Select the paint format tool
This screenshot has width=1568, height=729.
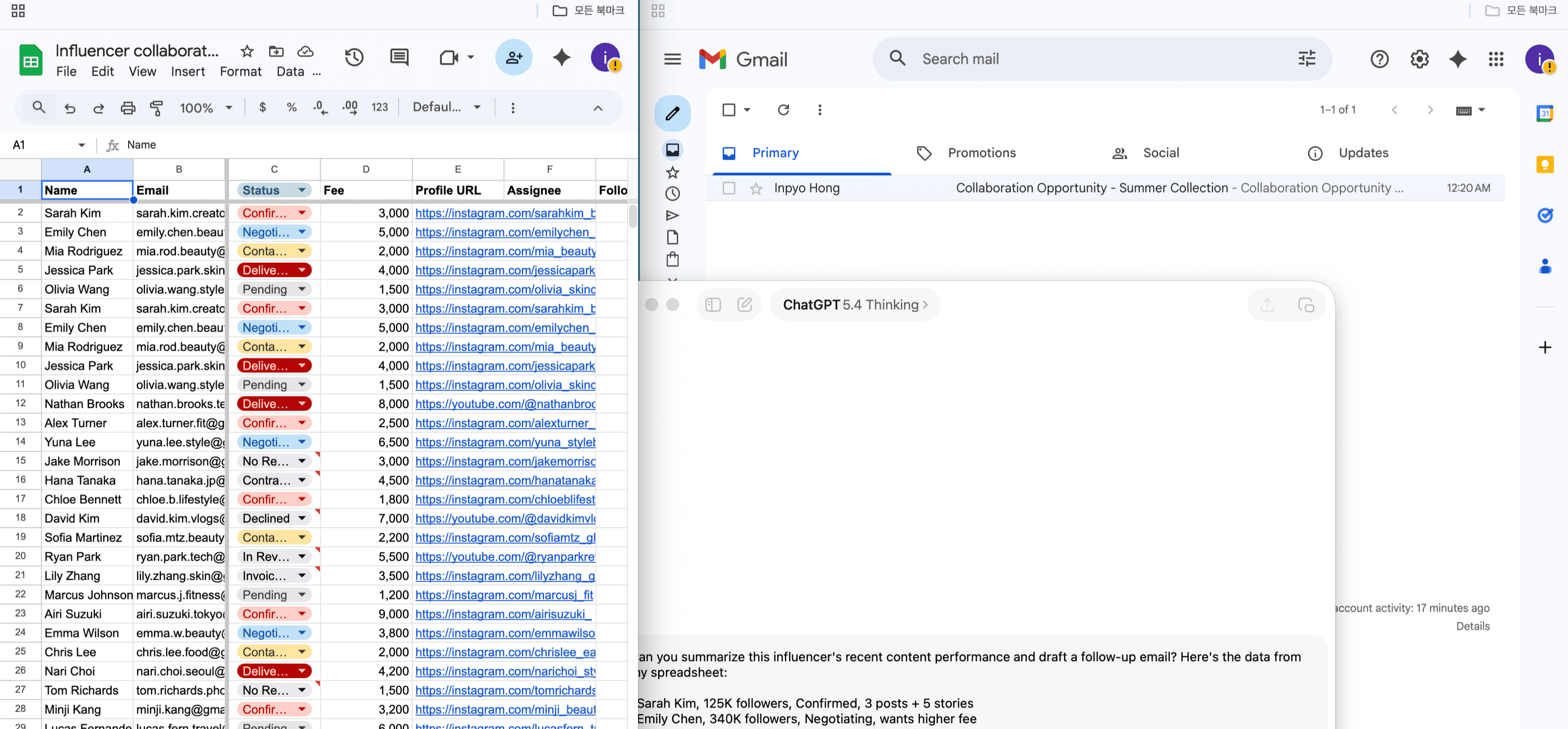click(x=157, y=107)
